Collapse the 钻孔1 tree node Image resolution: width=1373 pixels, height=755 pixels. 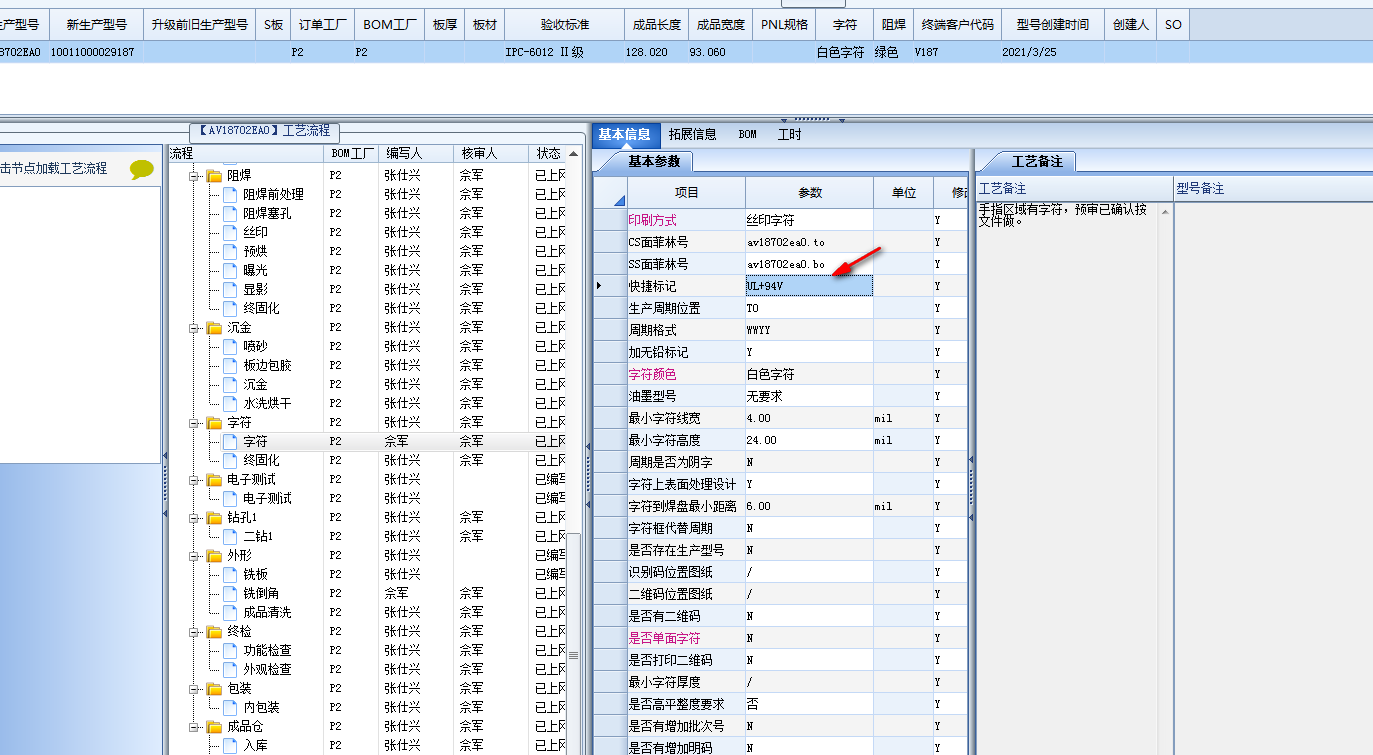[194, 517]
